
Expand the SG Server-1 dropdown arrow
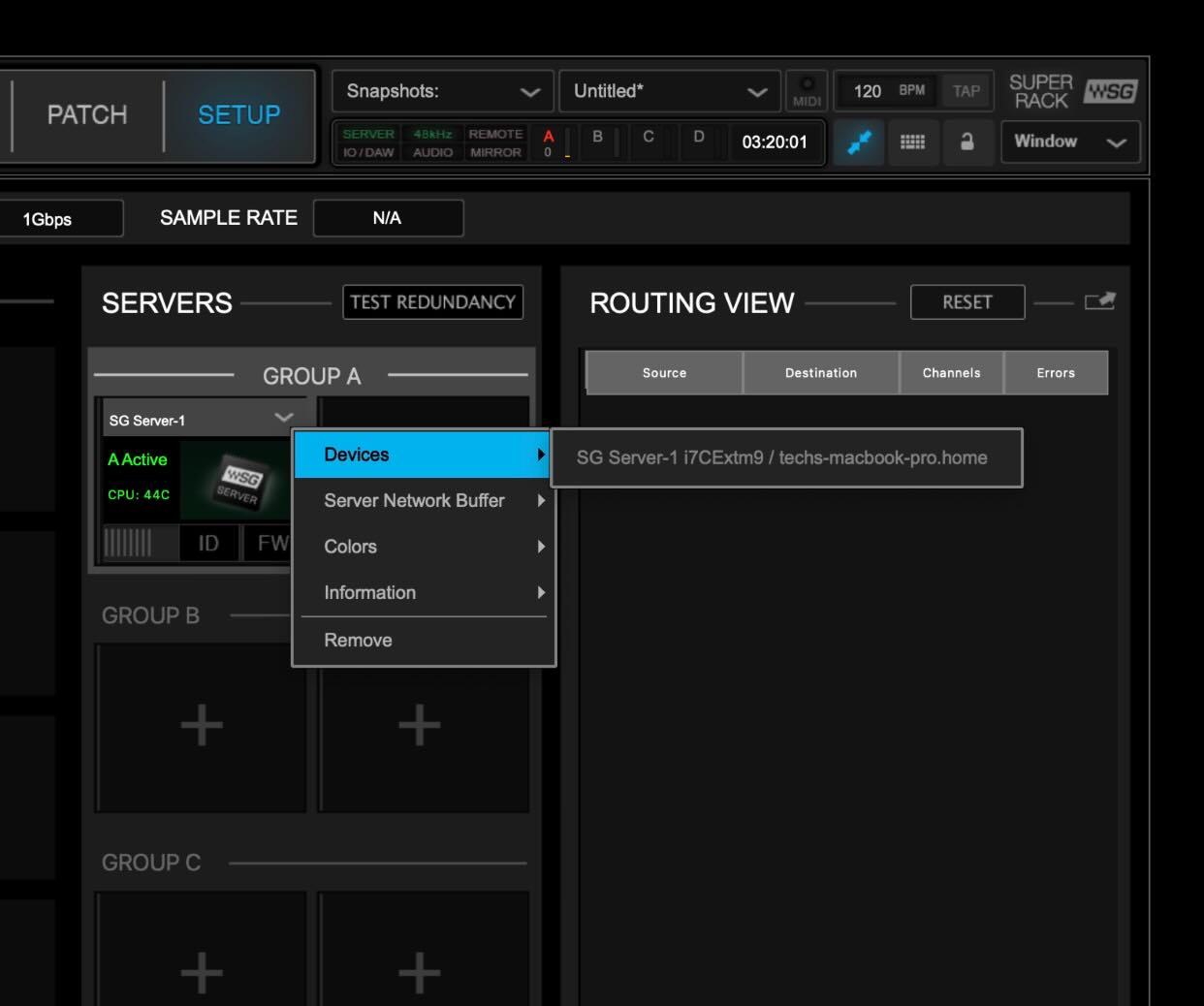pyautogui.click(x=283, y=418)
